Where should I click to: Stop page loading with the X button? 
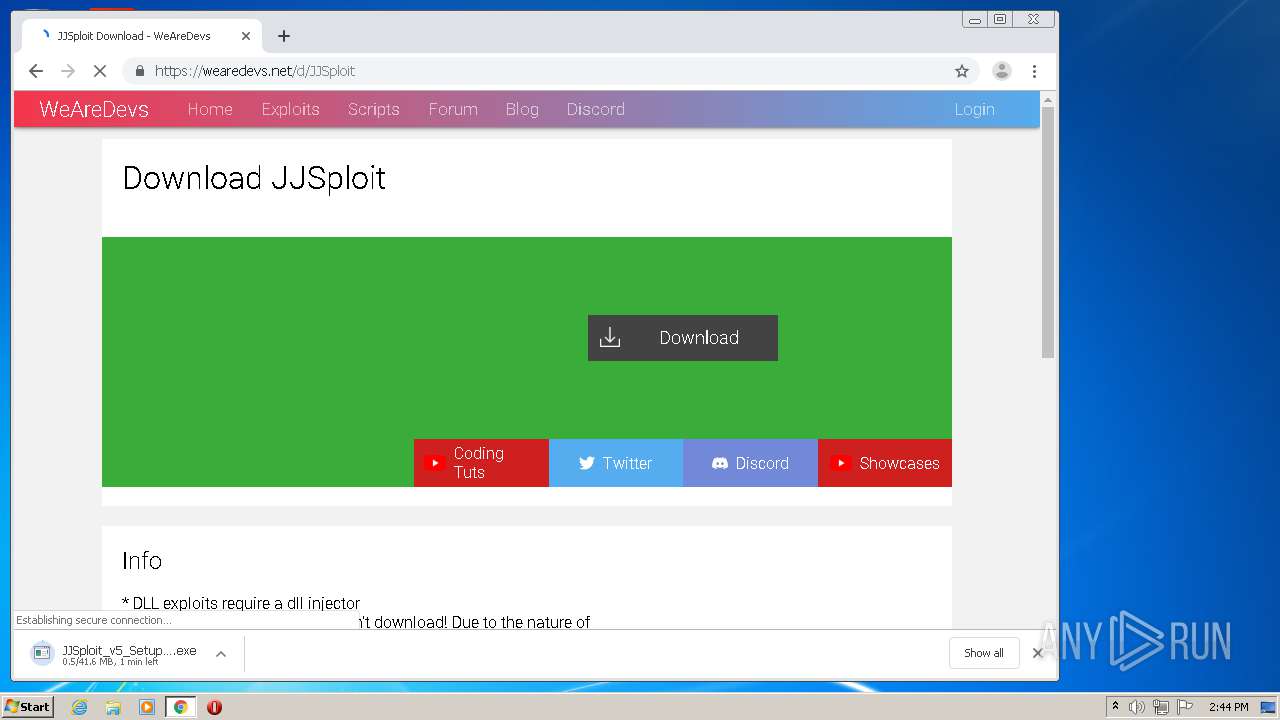coord(100,71)
